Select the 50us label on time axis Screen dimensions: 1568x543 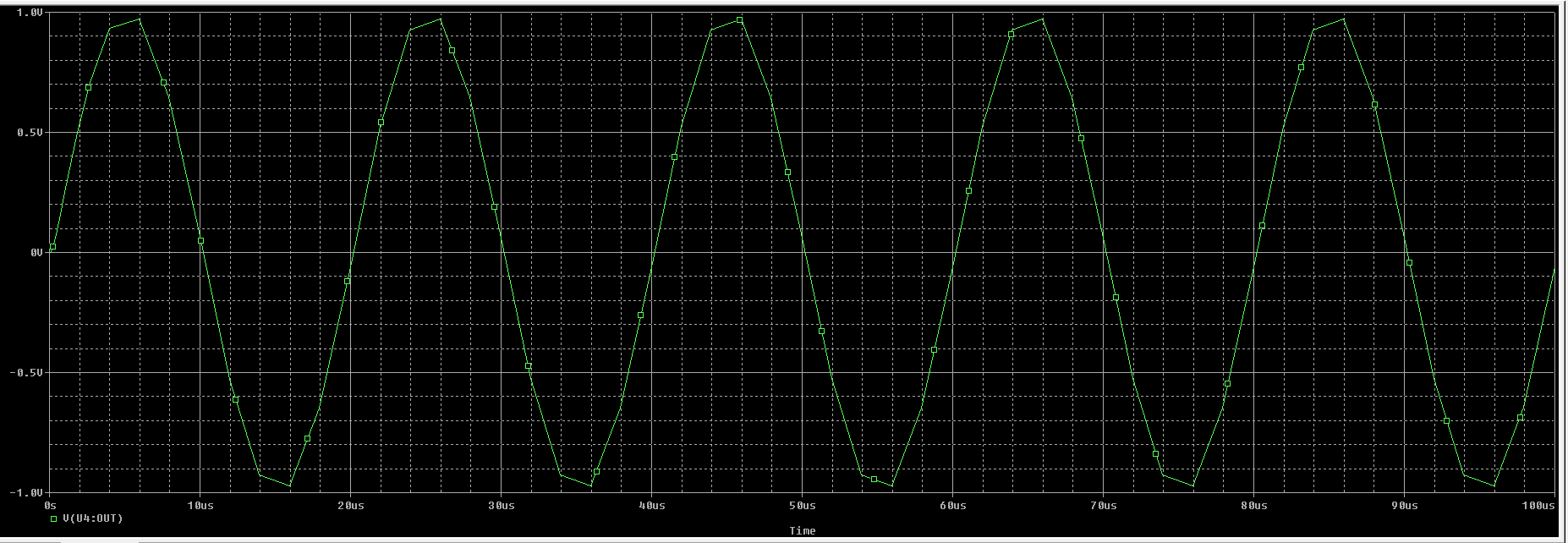(802, 506)
